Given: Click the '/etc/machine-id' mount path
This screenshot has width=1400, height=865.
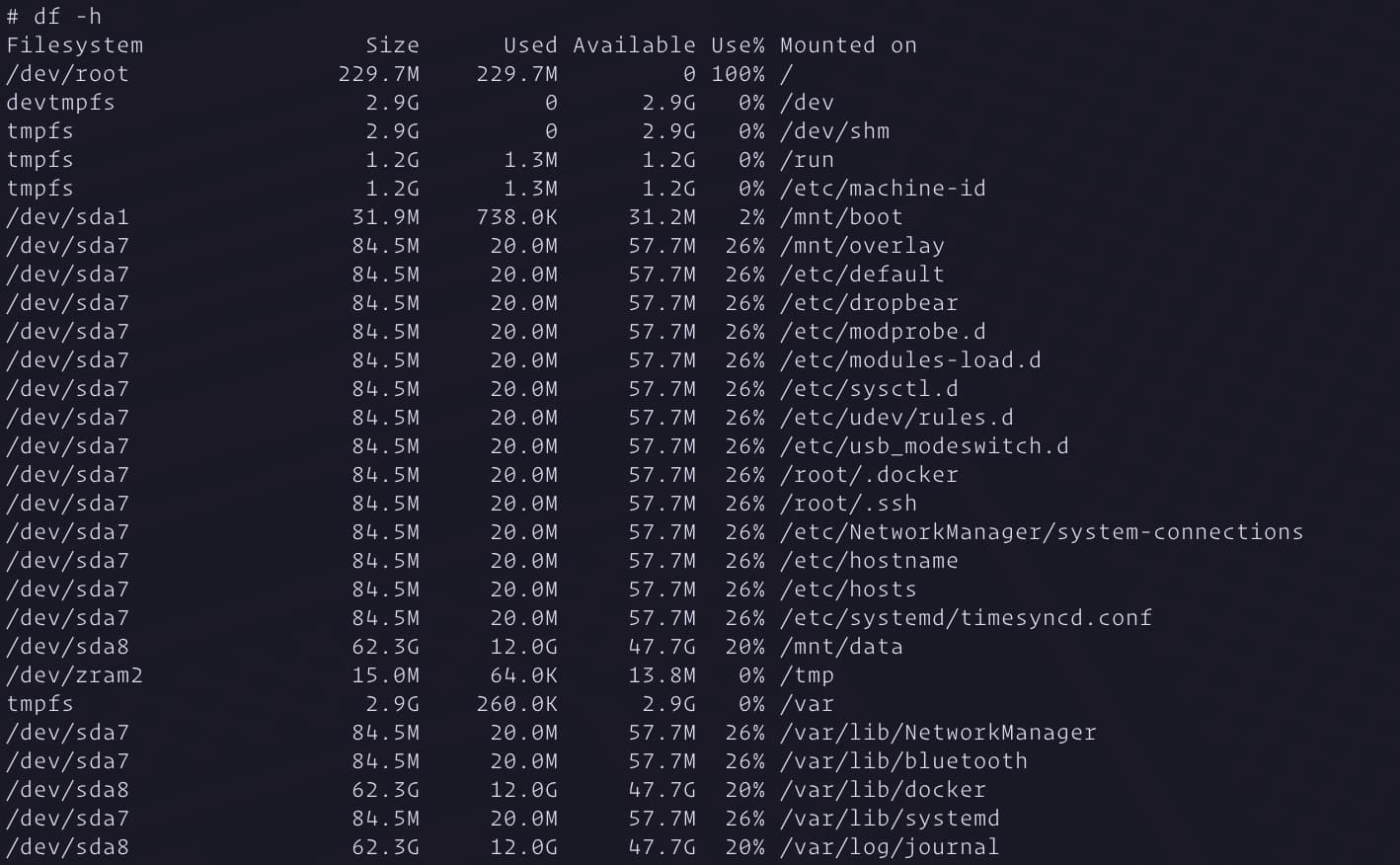Looking at the screenshot, I should pos(883,189).
